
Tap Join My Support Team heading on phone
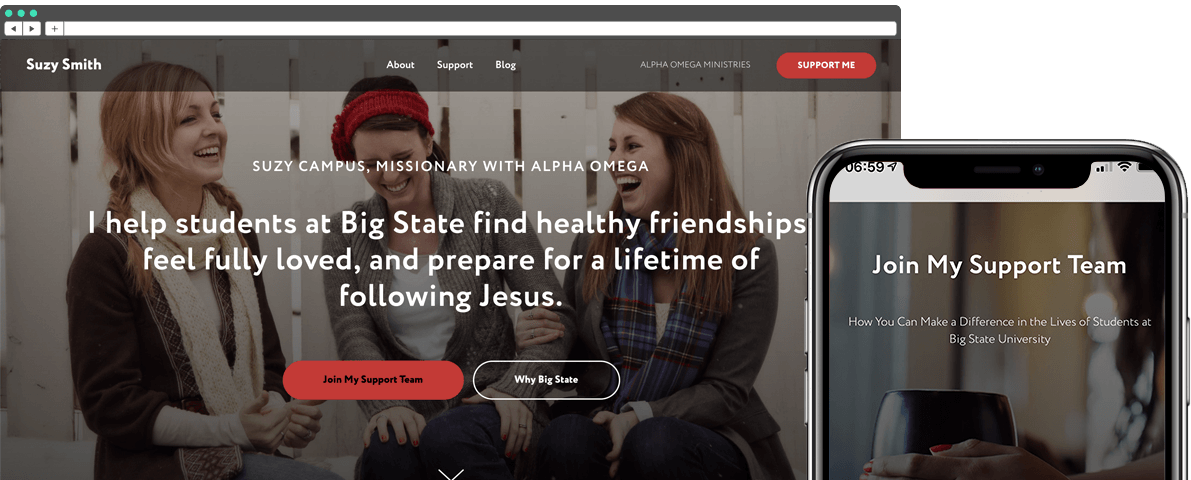click(999, 266)
